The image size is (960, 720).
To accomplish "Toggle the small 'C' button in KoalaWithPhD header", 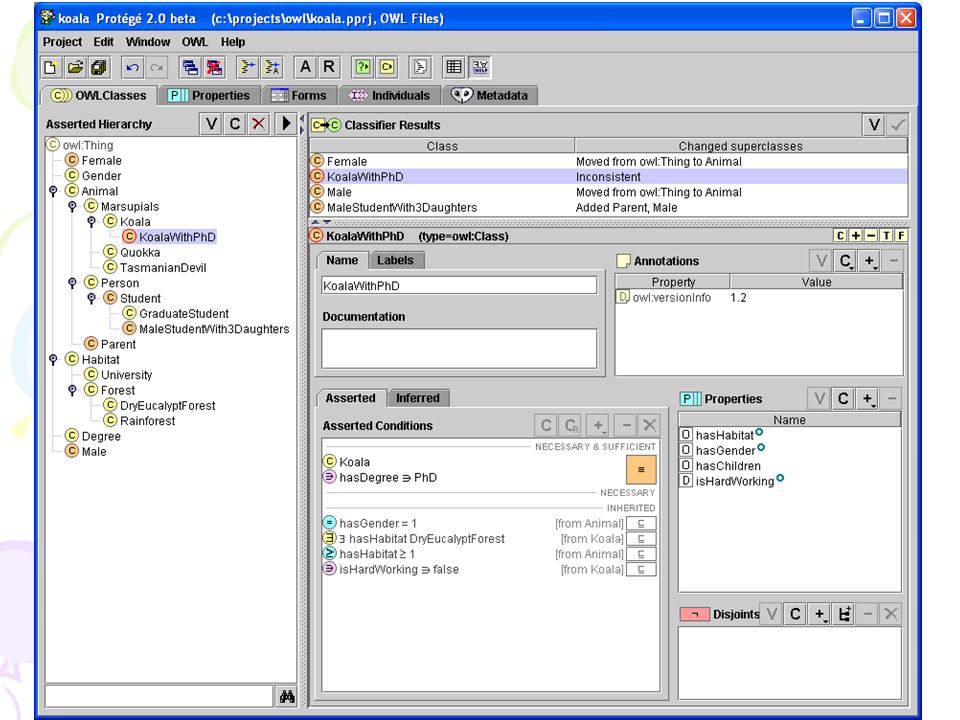I will [841, 236].
